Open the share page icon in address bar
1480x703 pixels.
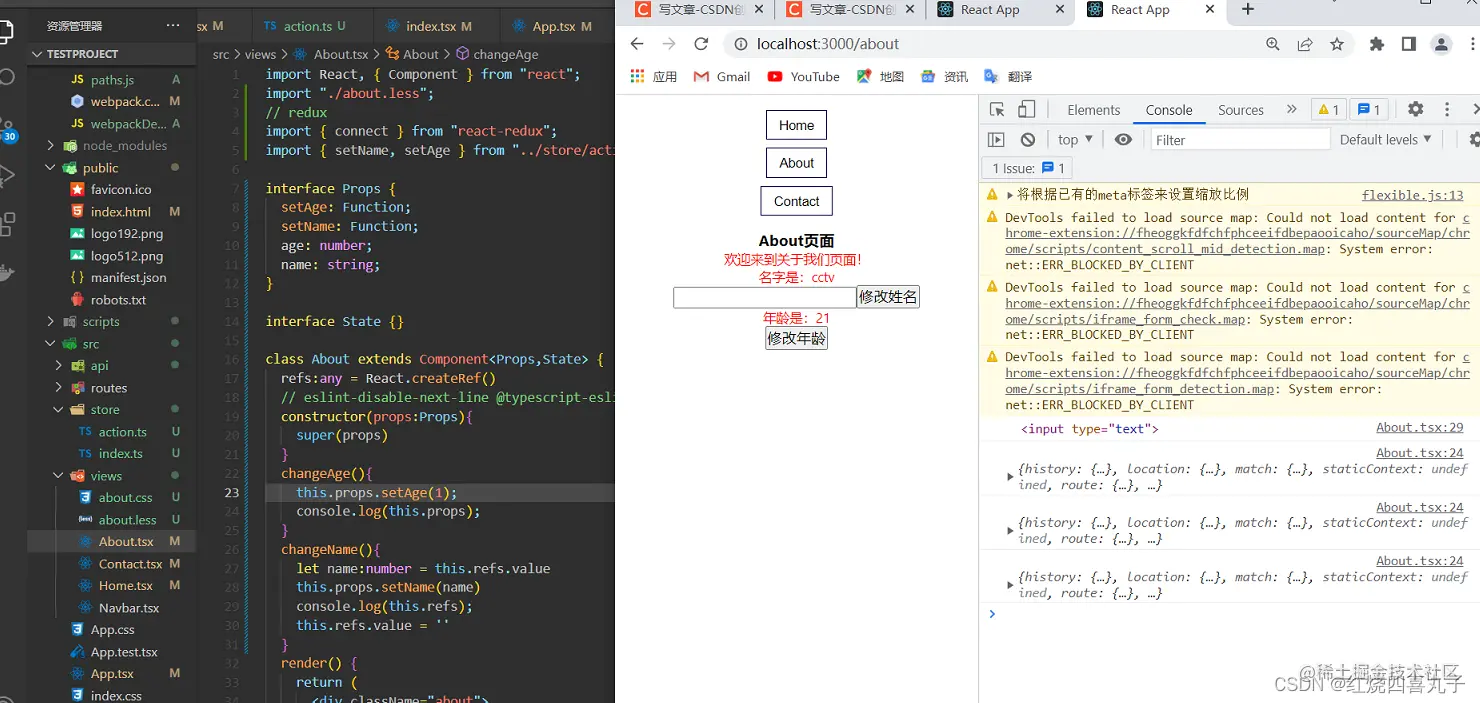pyautogui.click(x=1305, y=44)
